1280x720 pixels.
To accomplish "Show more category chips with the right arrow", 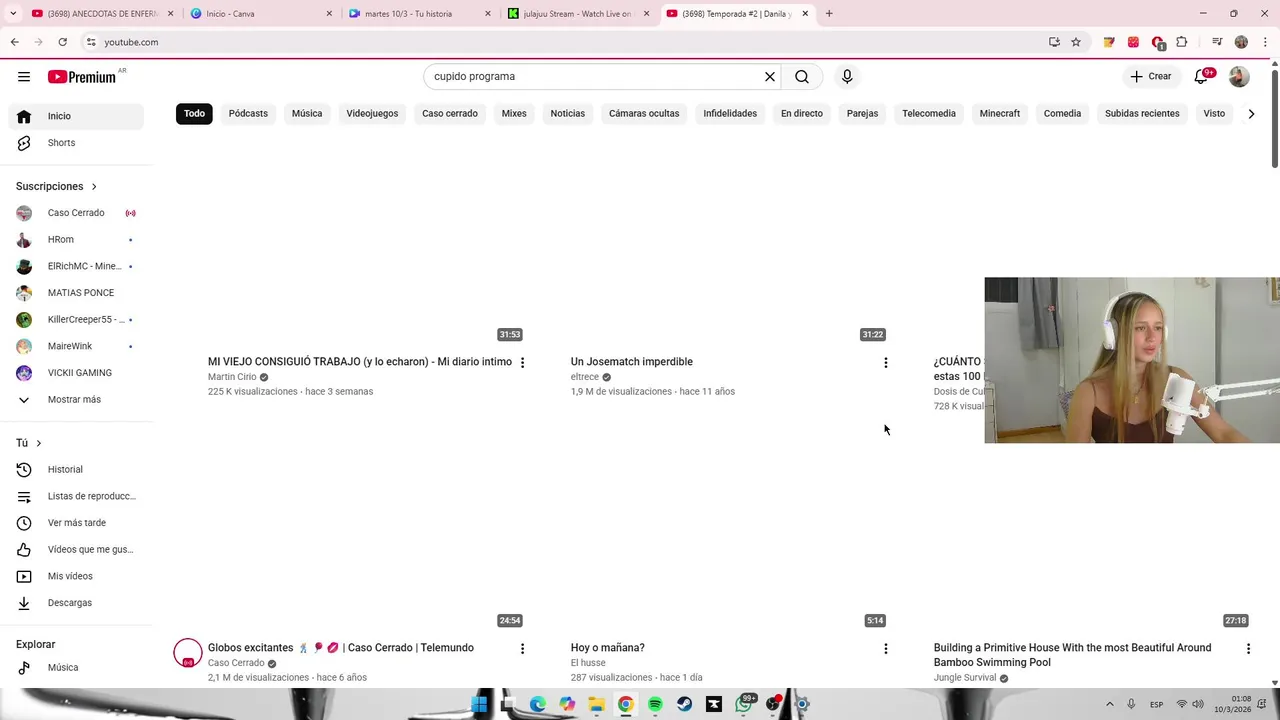I will (1251, 114).
